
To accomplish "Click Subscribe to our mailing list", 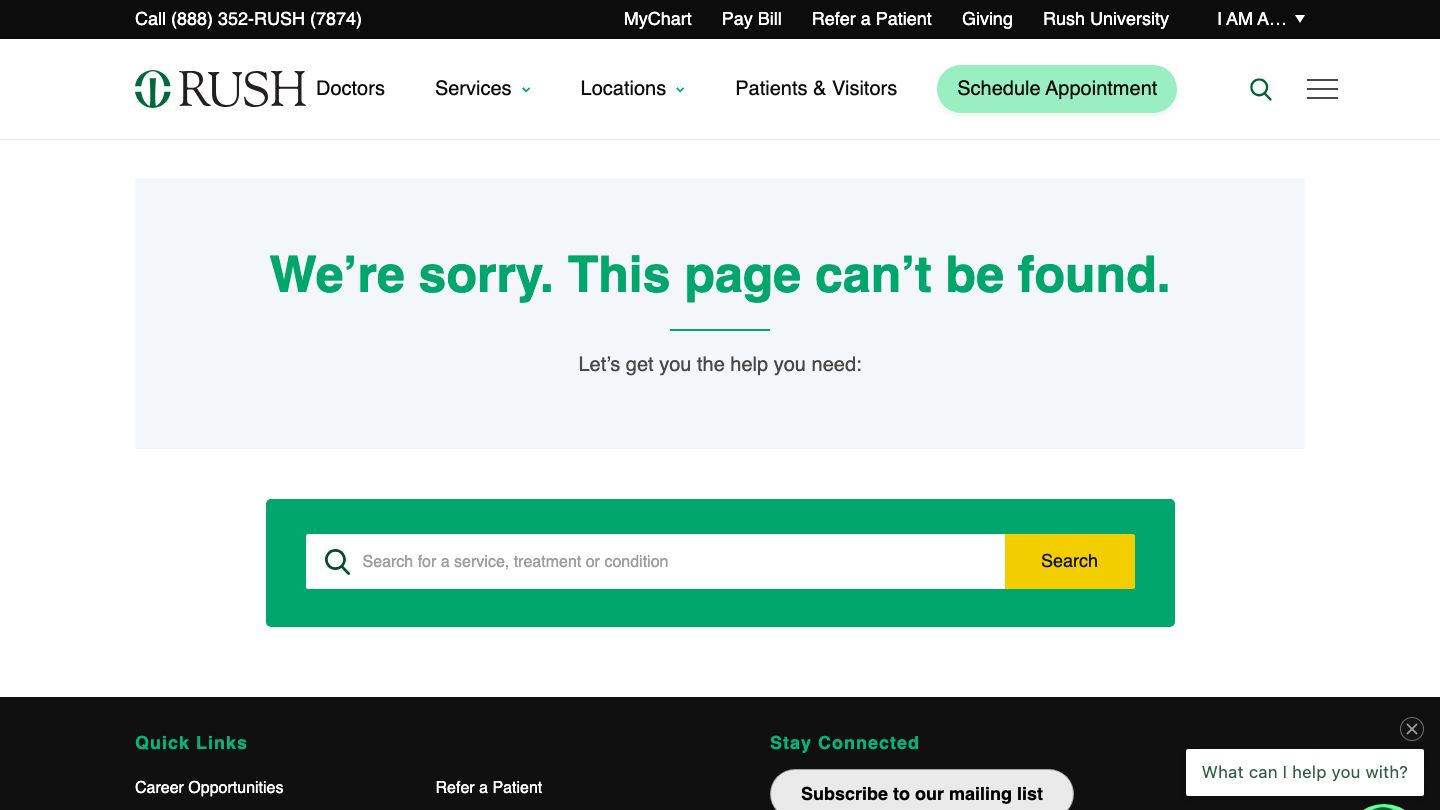I will click(921, 793).
